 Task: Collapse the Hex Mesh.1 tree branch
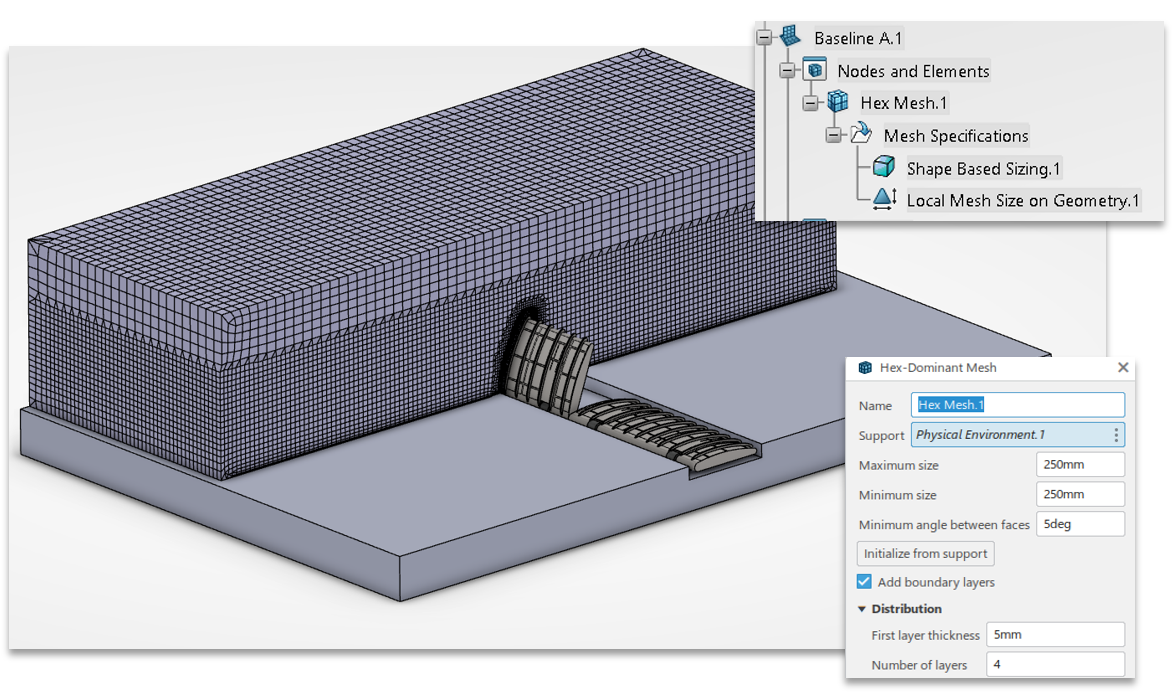[x=811, y=102]
